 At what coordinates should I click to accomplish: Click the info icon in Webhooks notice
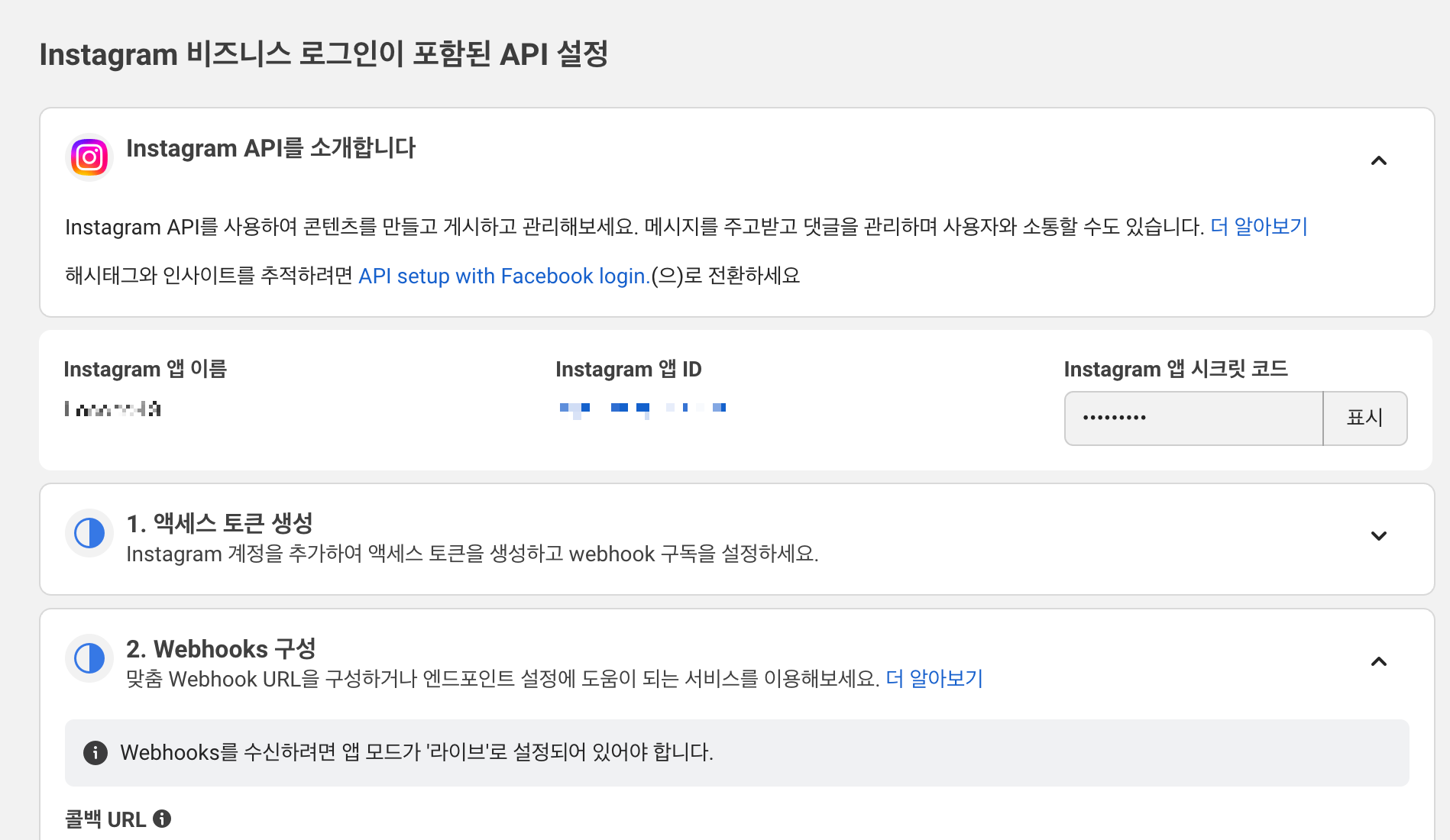coord(95,752)
